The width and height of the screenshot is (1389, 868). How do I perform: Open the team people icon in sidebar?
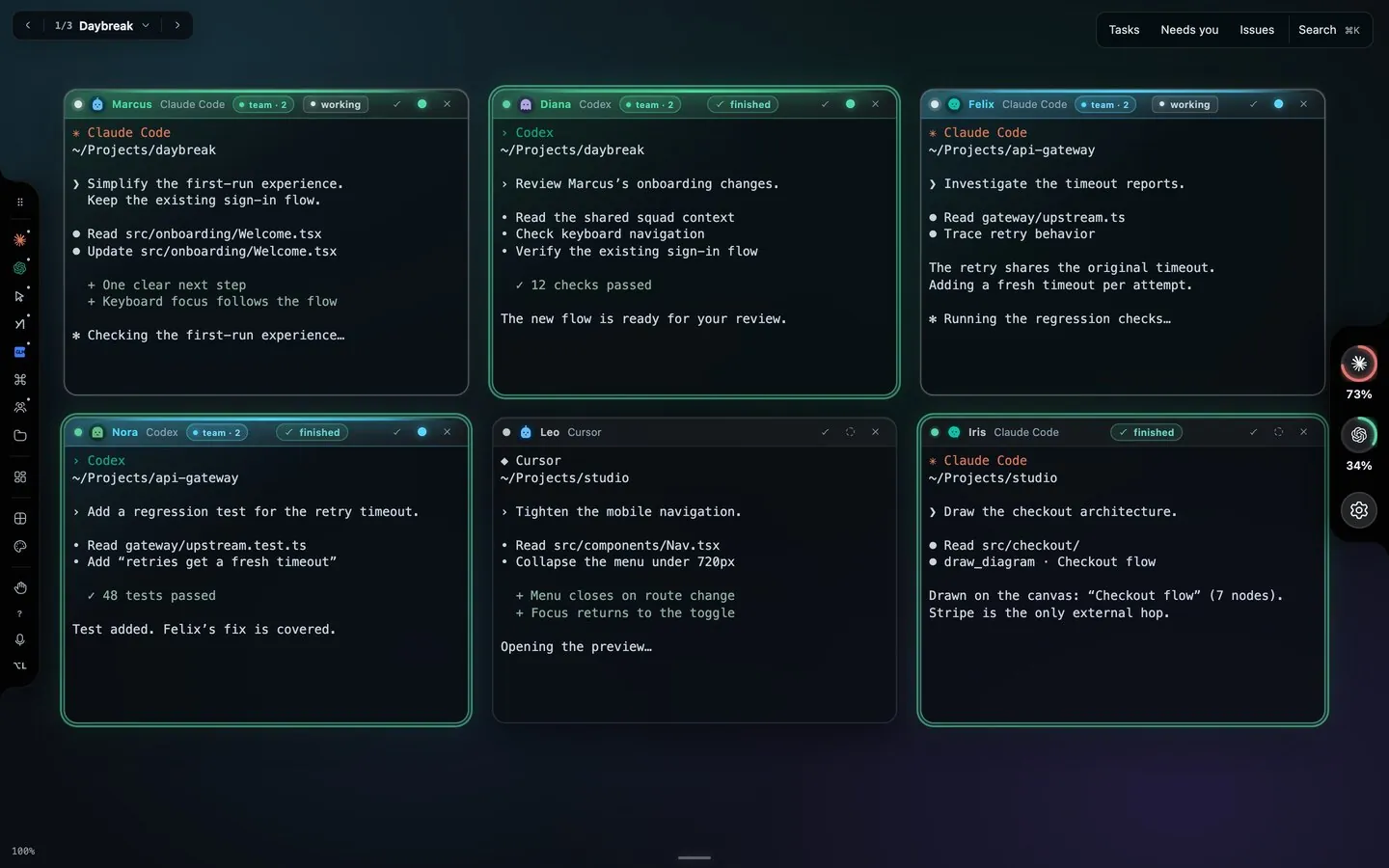tap(19, 408)
